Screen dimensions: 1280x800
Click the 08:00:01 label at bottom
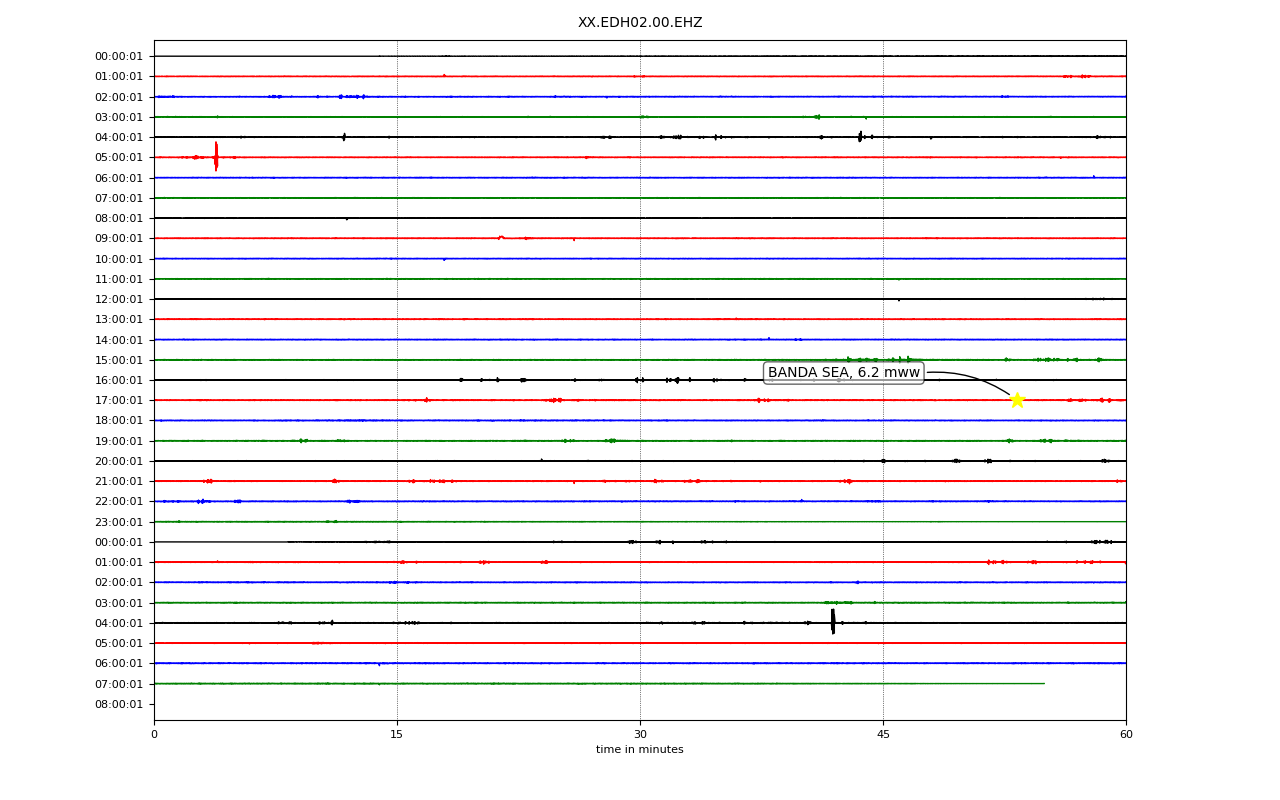point(119,704)
